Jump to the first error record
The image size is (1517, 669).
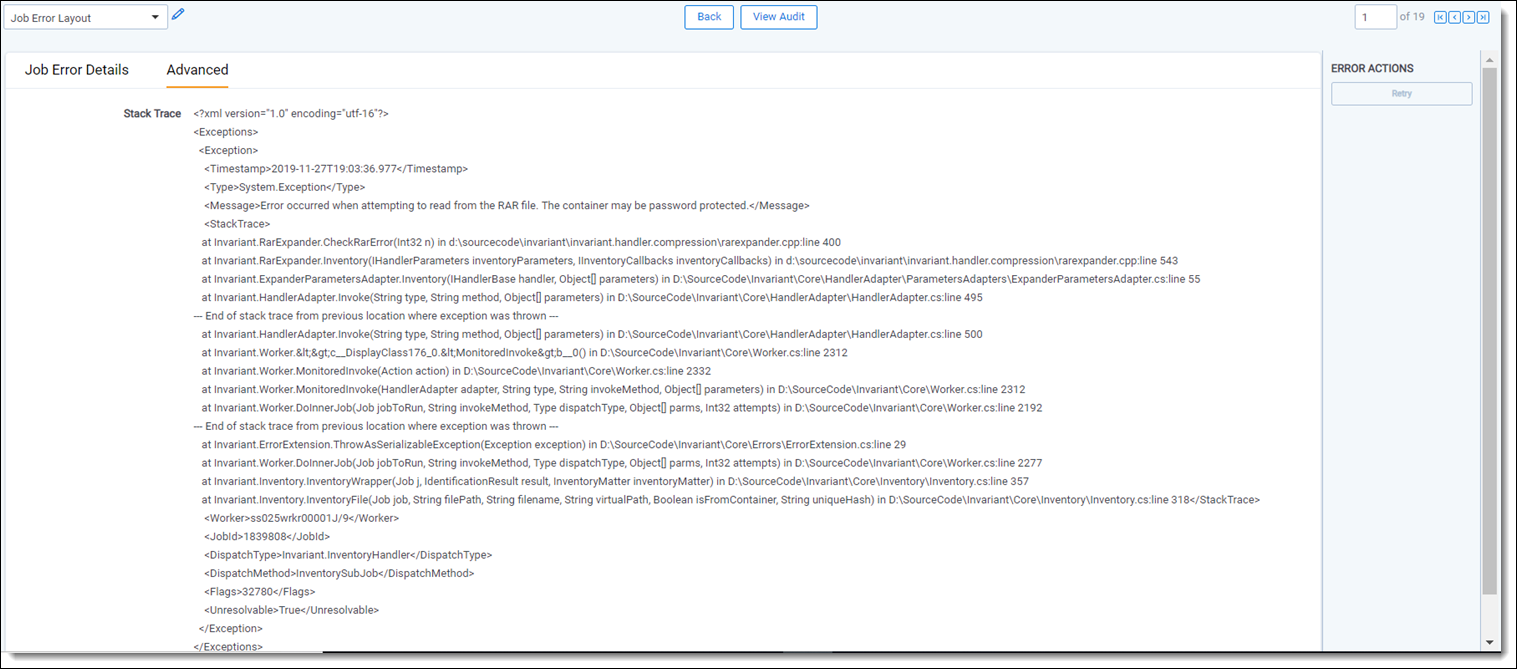point(1440,17)
